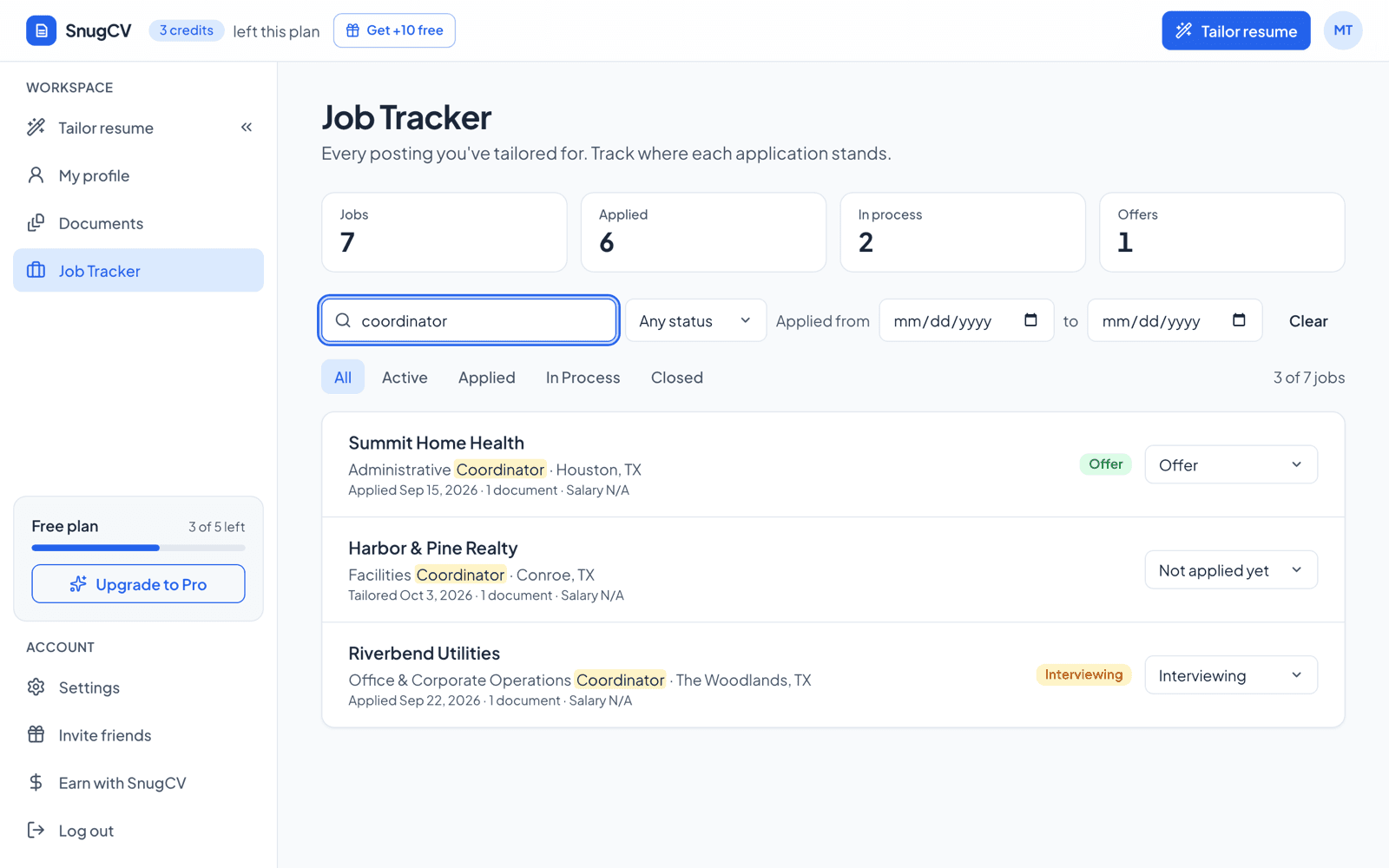Open My profile from sidebar
This screenshot has width=1389, height=868.
(x=138, y=175)
